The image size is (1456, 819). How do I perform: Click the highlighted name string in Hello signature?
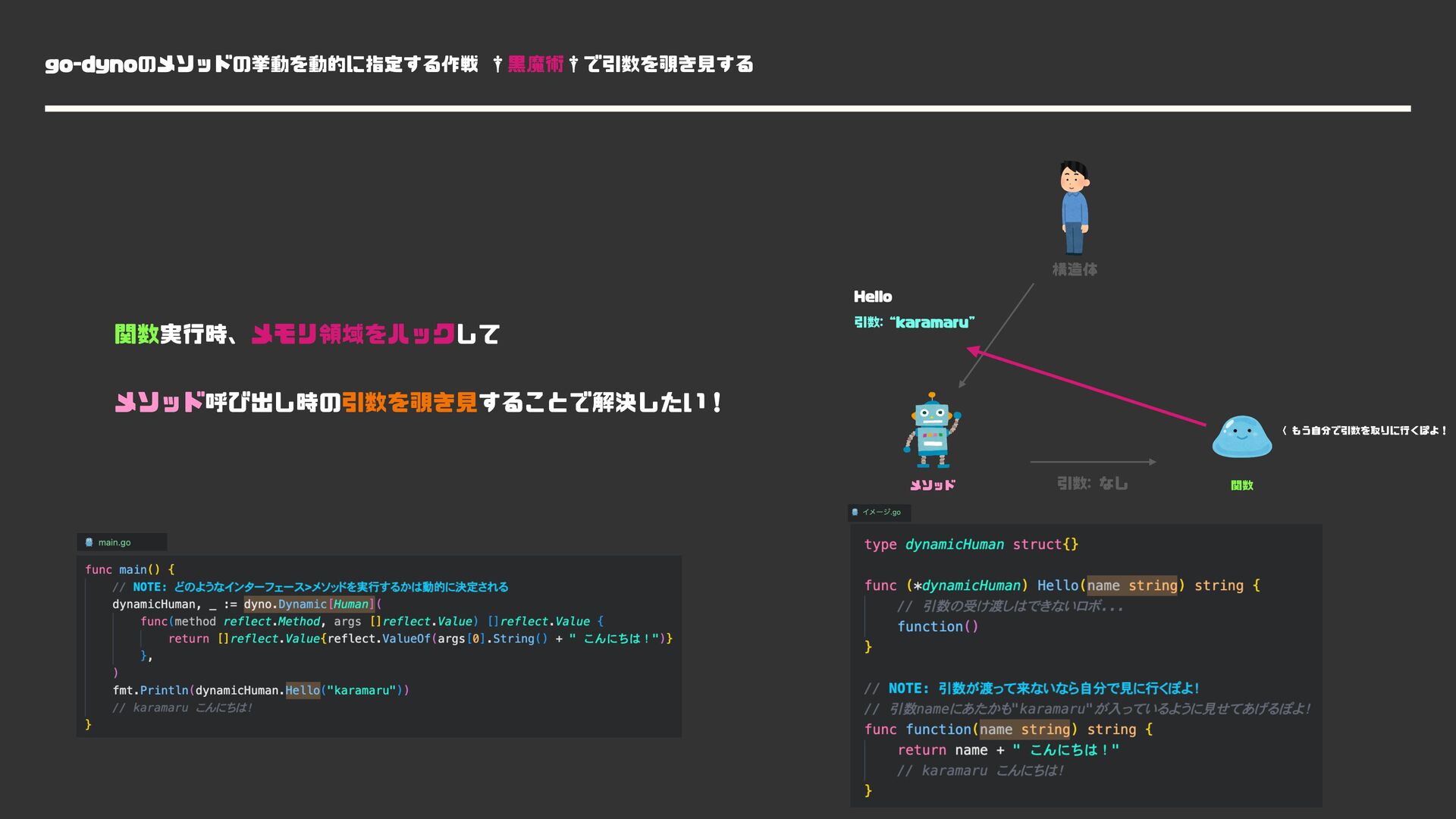1131,585
